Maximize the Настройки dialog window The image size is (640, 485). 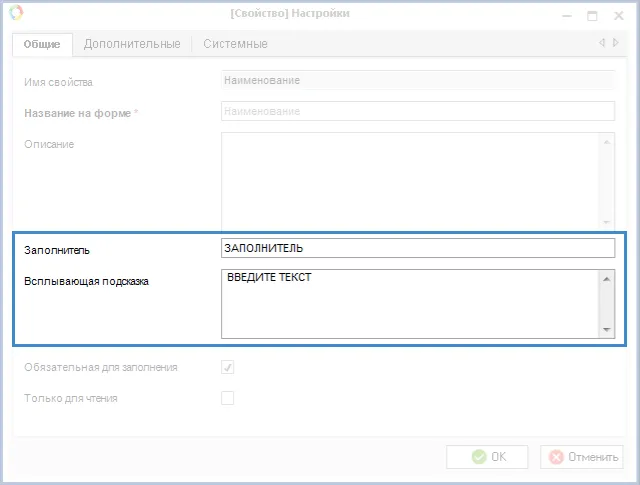pos(592,15)
